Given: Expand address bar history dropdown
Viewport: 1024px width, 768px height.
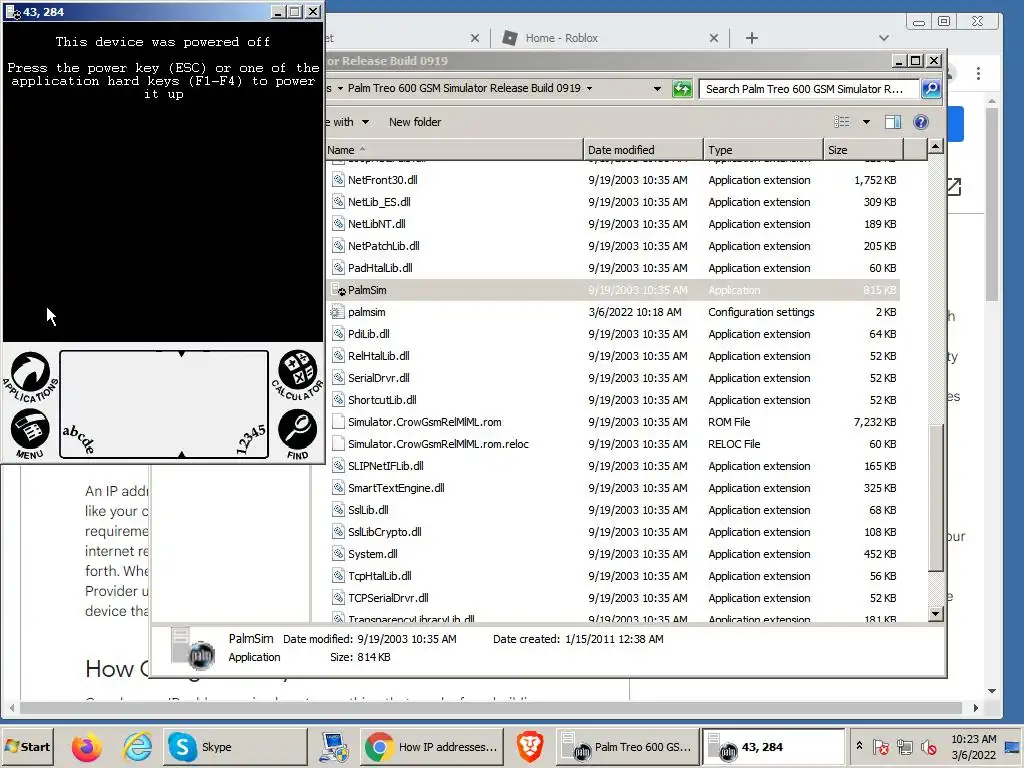Looking at the screenshot, I should (x=657, y=89).
